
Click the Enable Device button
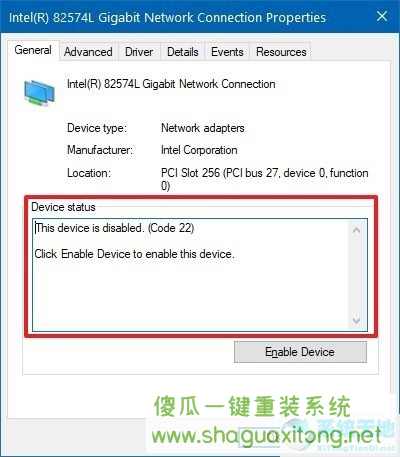click(300, 352)
